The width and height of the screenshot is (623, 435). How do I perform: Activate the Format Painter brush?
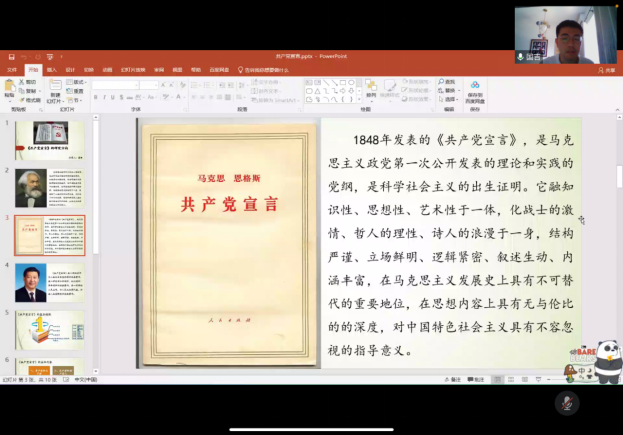pos(21,100)
